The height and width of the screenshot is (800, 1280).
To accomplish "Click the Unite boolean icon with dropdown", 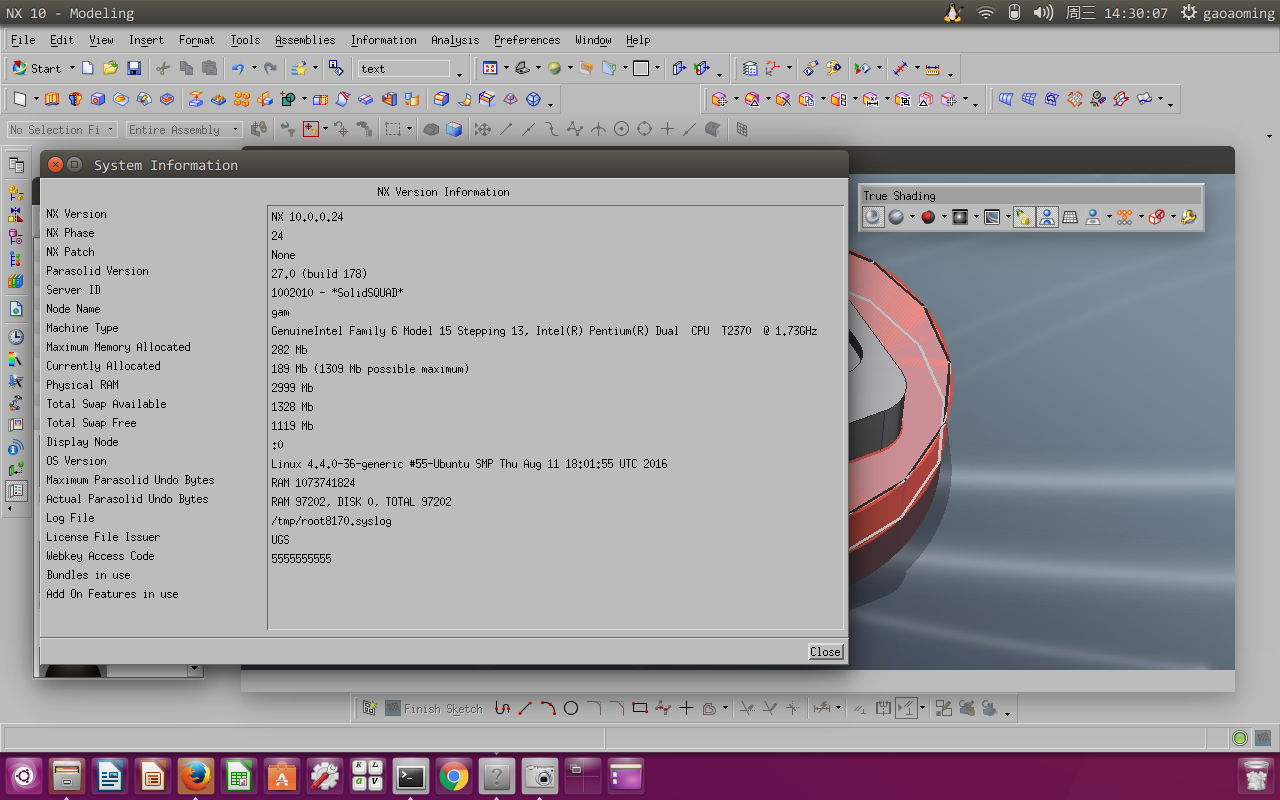I will point(288,99).
